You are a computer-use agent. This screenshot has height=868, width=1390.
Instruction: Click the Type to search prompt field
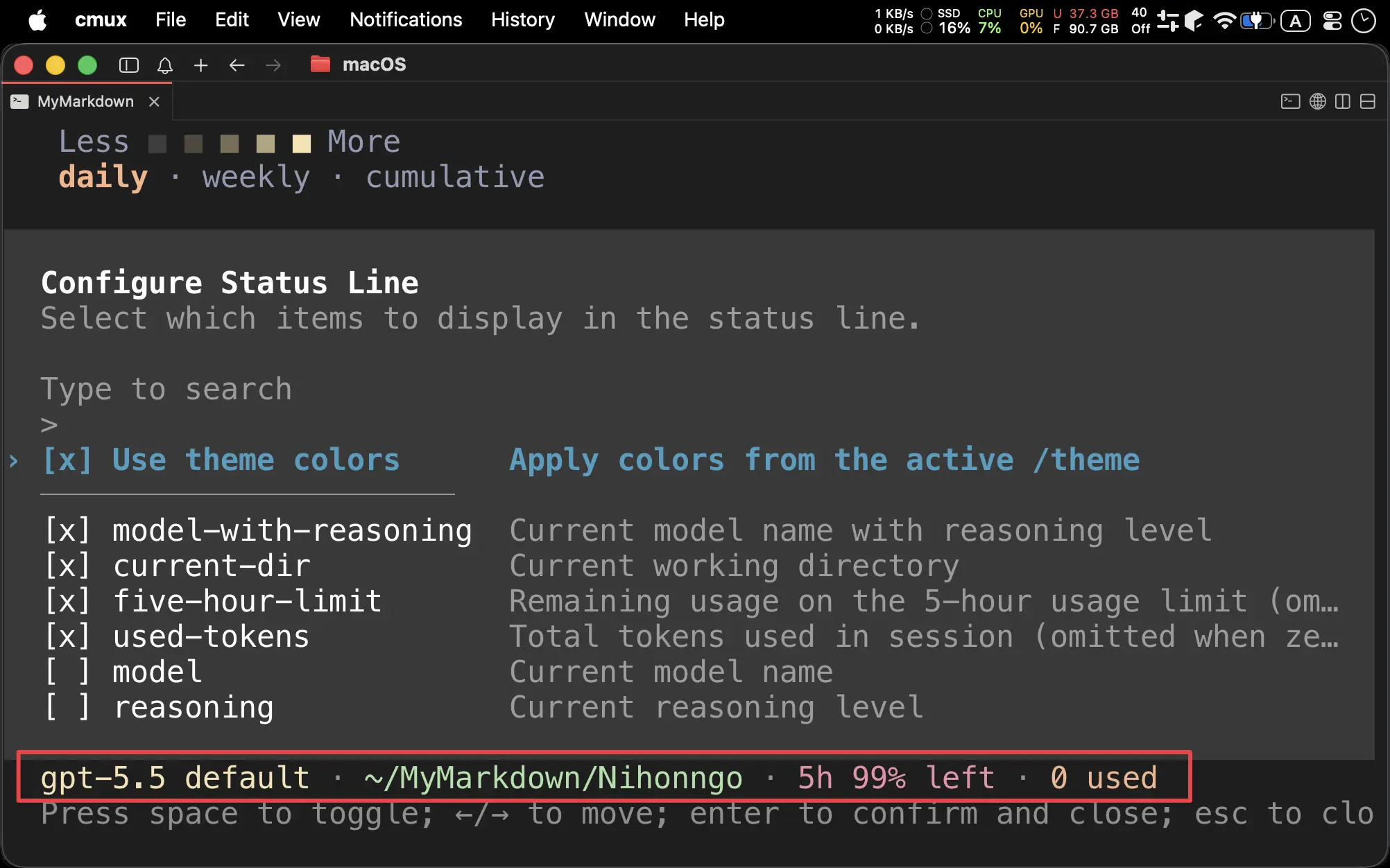tap(166, 390)
